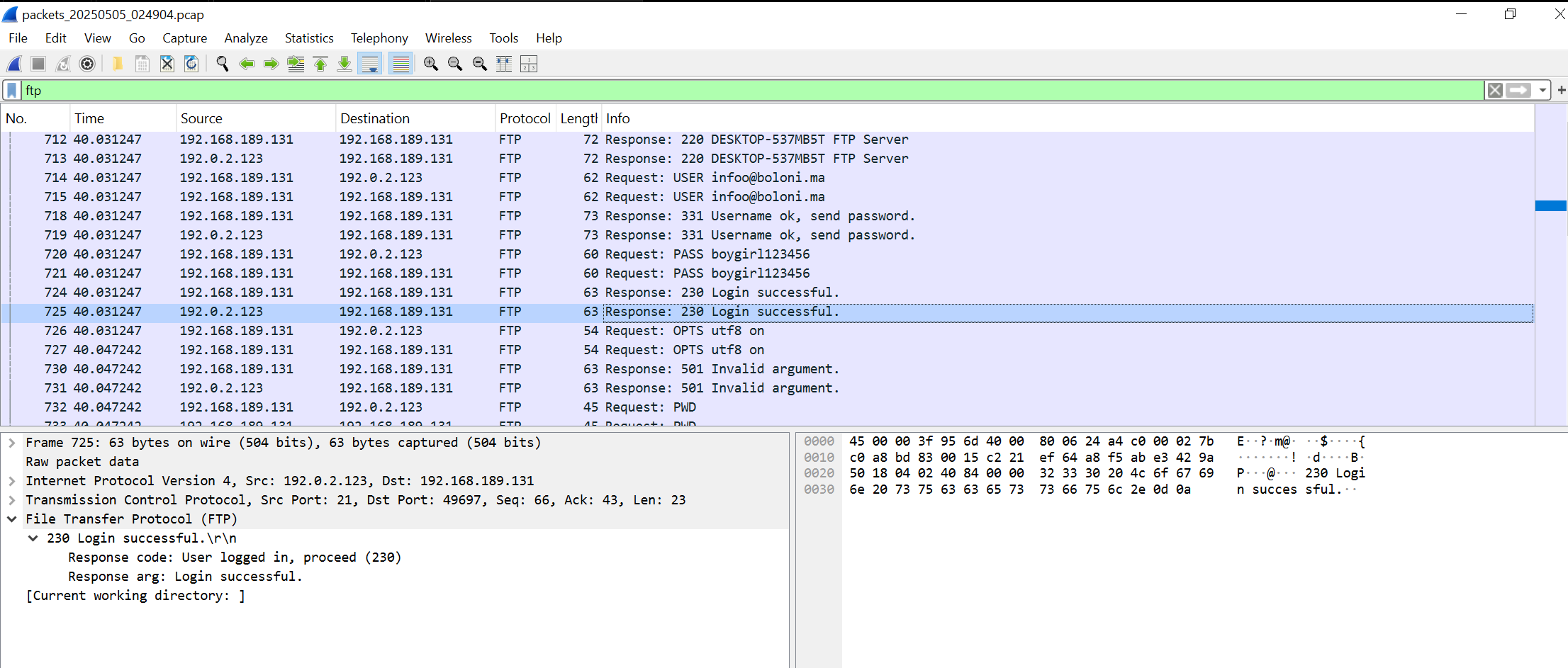Go back in packet history
Screen dimensions: 1568x668
click(247, 64)
